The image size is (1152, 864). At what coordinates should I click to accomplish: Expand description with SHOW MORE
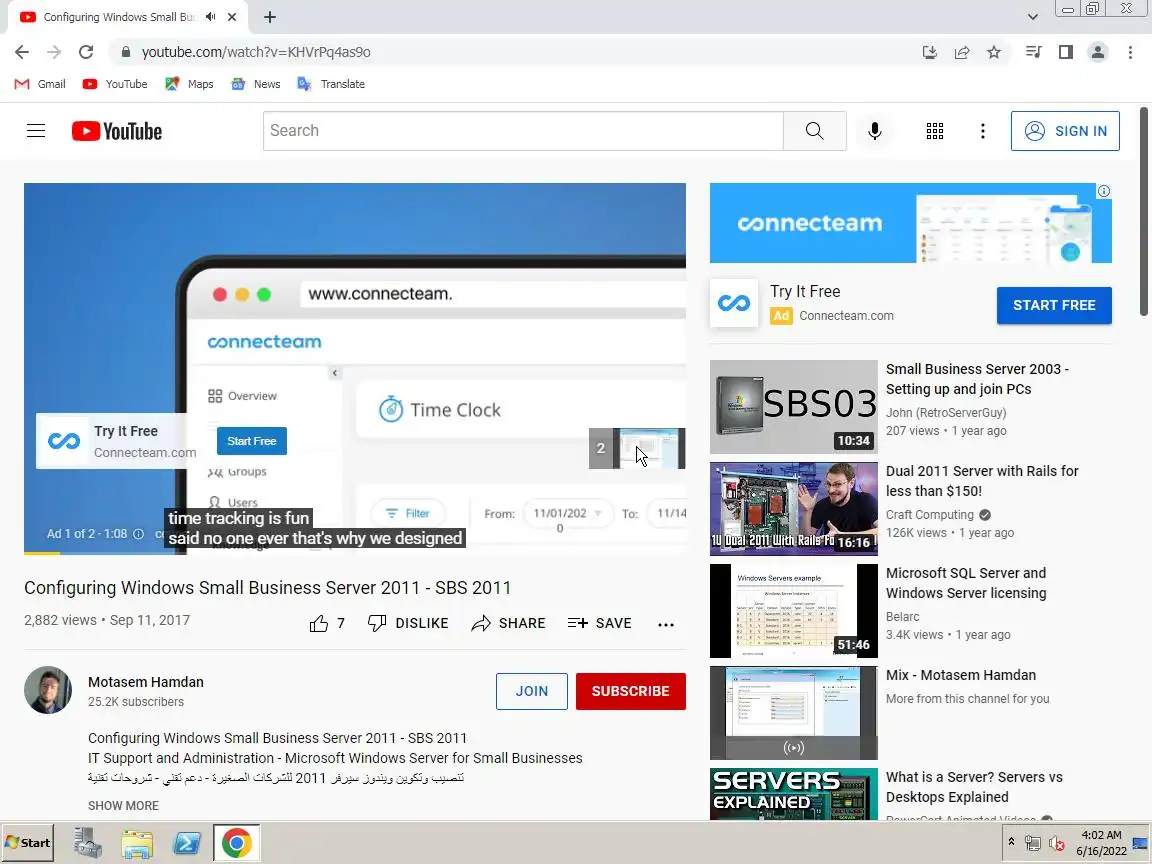pyautogui.click(x=123, y=806)
